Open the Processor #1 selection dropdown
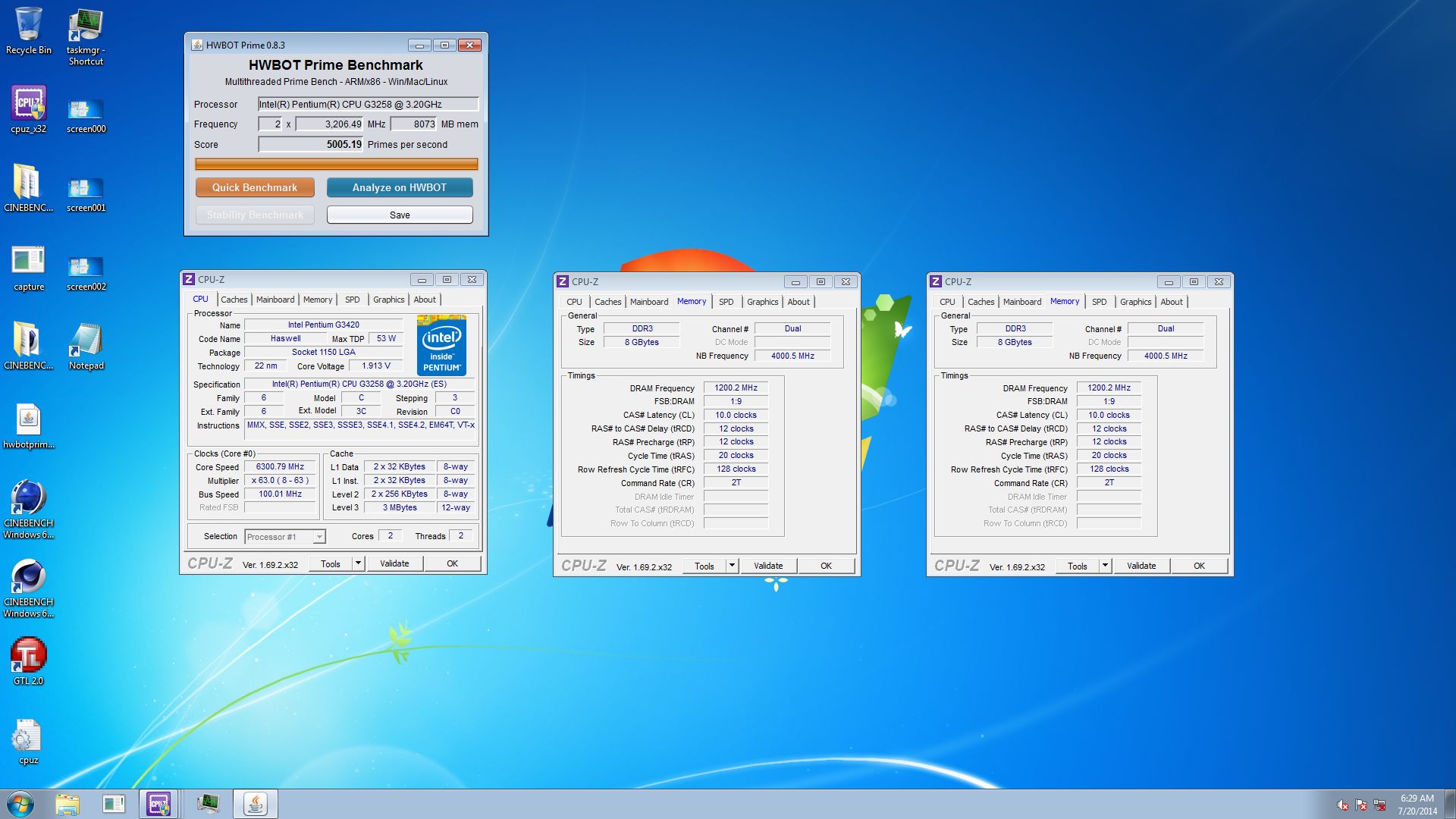 (x=285, y=537)
